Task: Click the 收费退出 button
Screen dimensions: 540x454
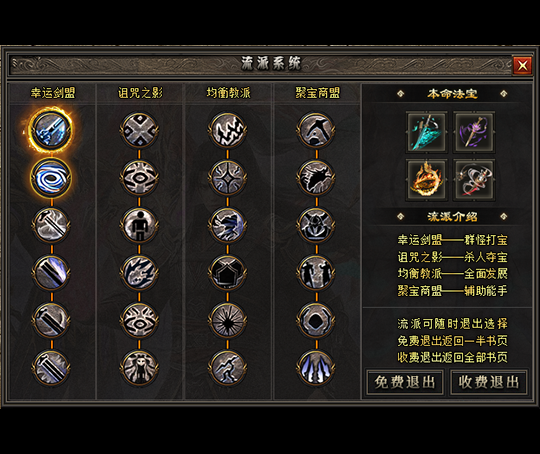Action: click(x=489, y=382)
